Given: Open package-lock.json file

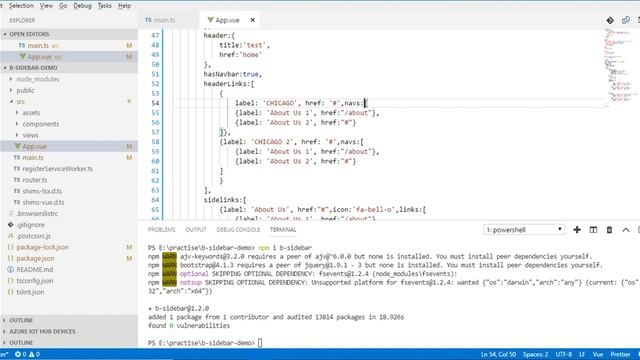Looking at the screenshot, I should (42, 247).
